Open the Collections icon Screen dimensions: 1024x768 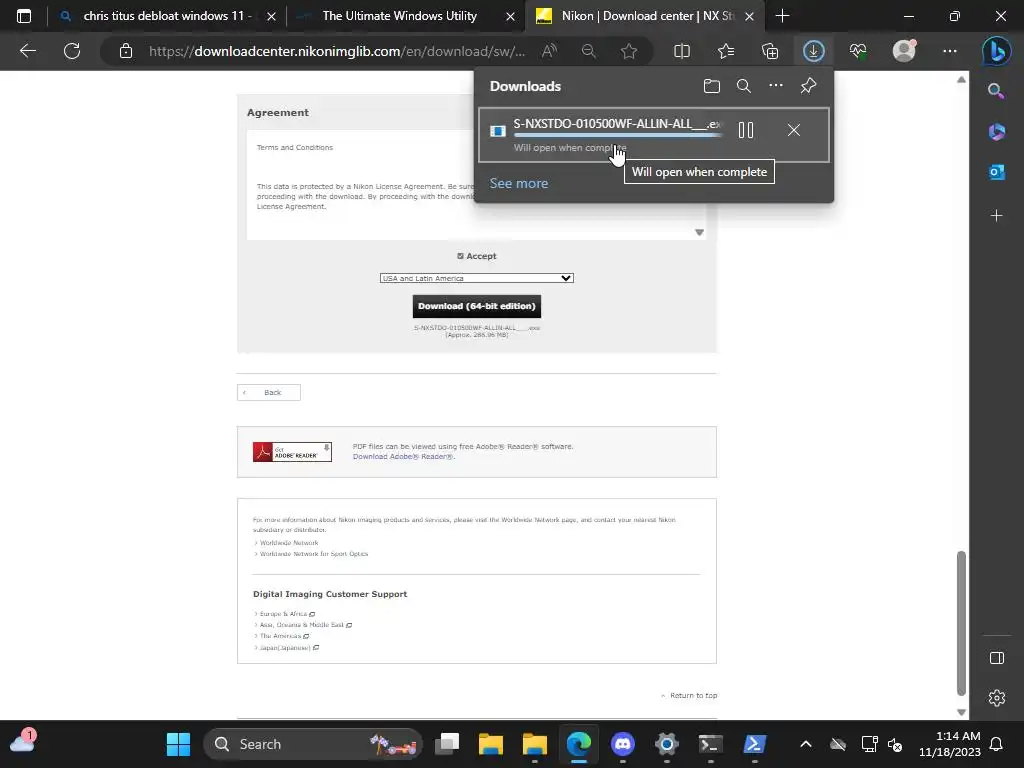coord(770,51)
